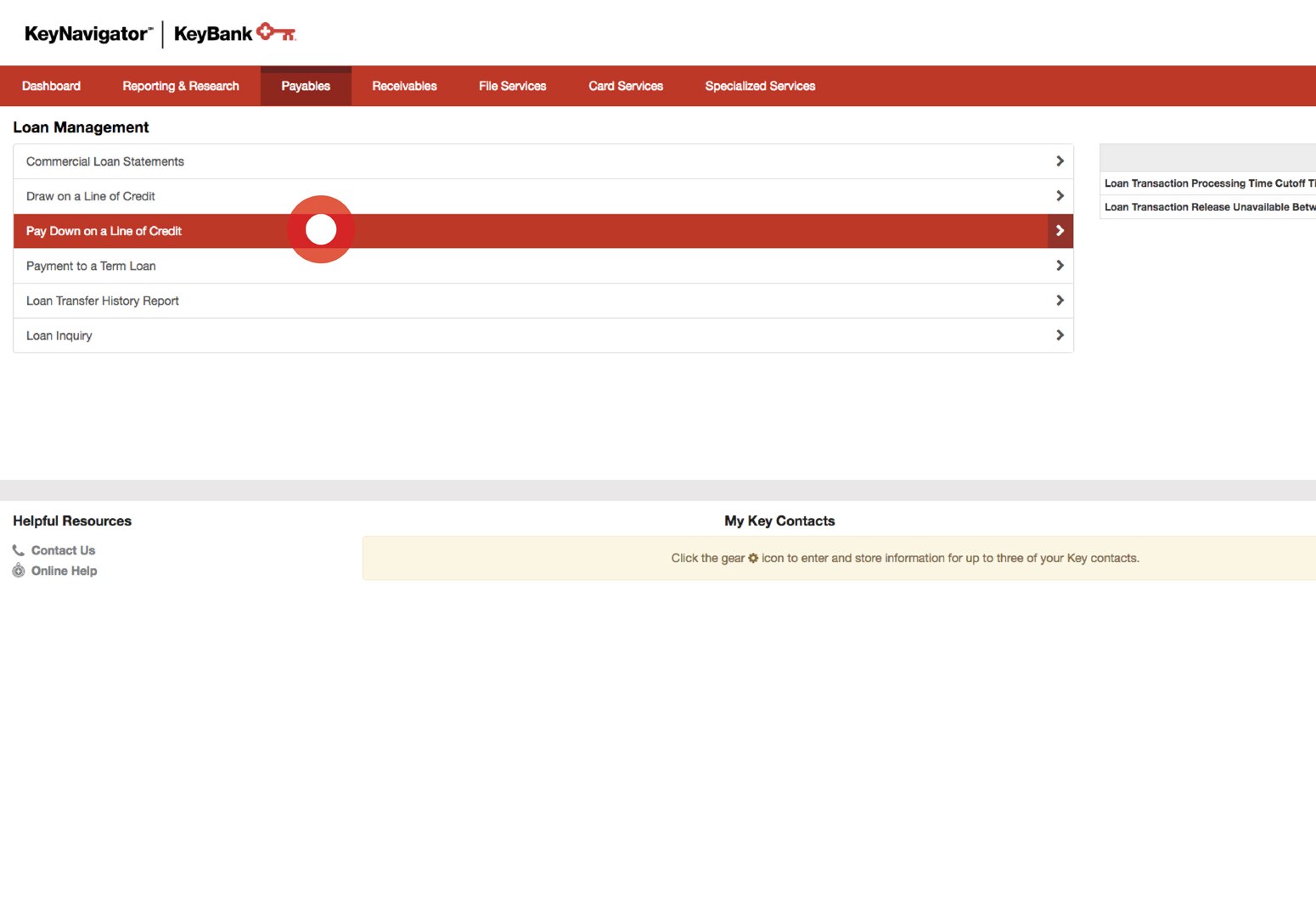Image resolution: width=1316 pixels, height=923 pixels.
Task: Select Draw on a Line of Credit
Action: [90, 195]
